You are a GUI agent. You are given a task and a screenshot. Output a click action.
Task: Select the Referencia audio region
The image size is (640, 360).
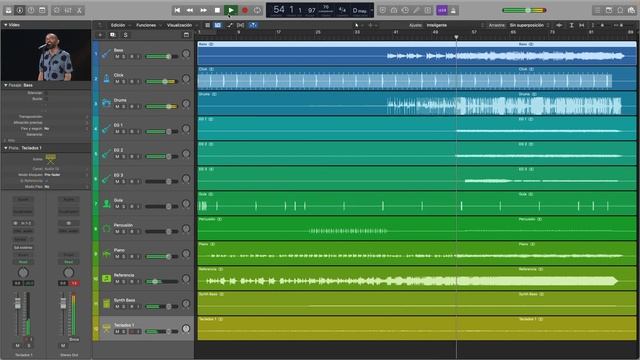(417, 278)
